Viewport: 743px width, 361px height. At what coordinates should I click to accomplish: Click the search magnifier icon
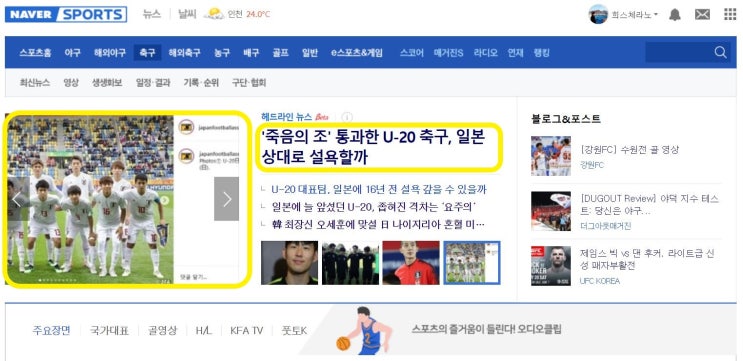(x=720, y=53)
